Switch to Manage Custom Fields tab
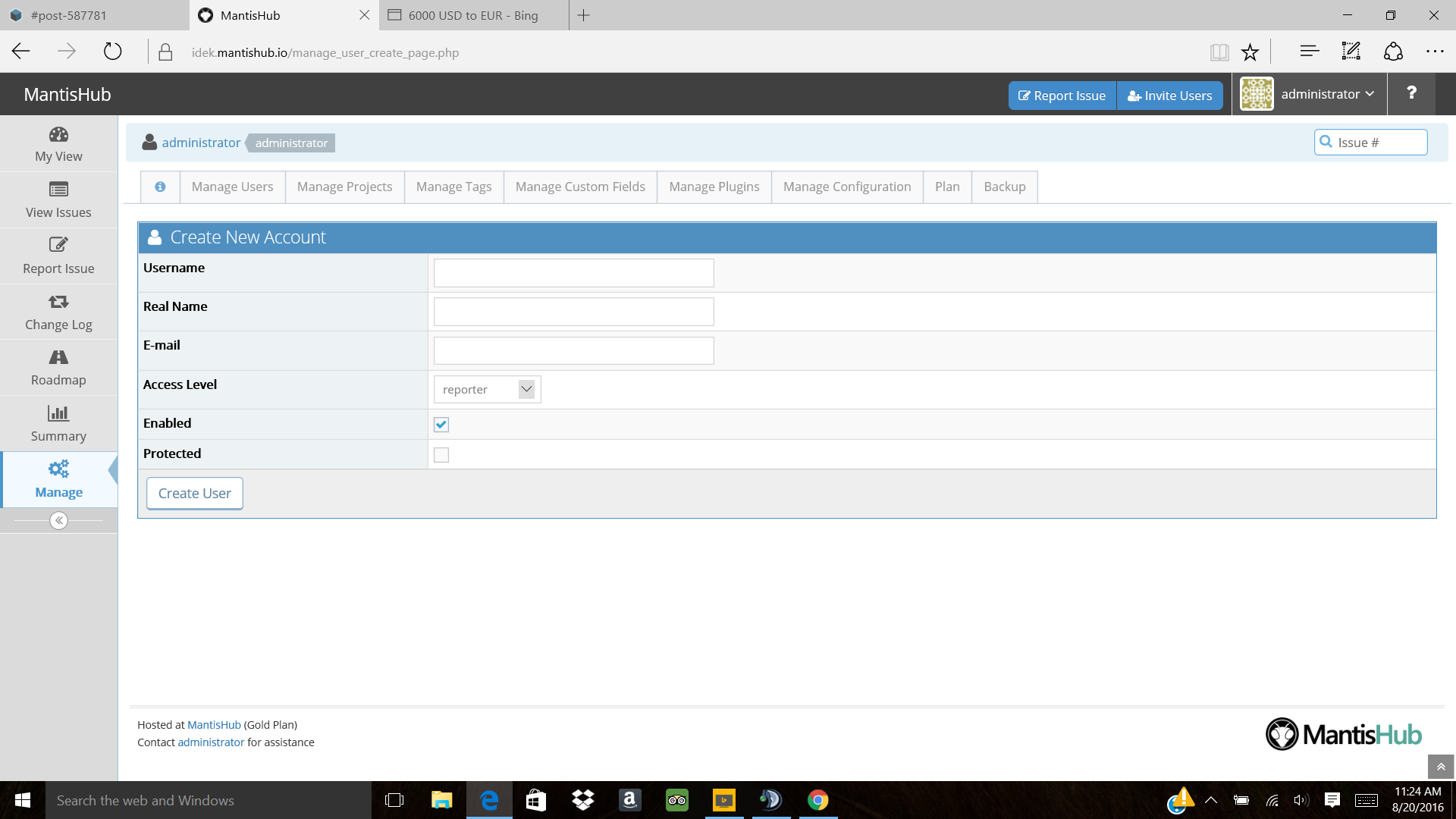1456x819 pixels. [x=580, y=187]
